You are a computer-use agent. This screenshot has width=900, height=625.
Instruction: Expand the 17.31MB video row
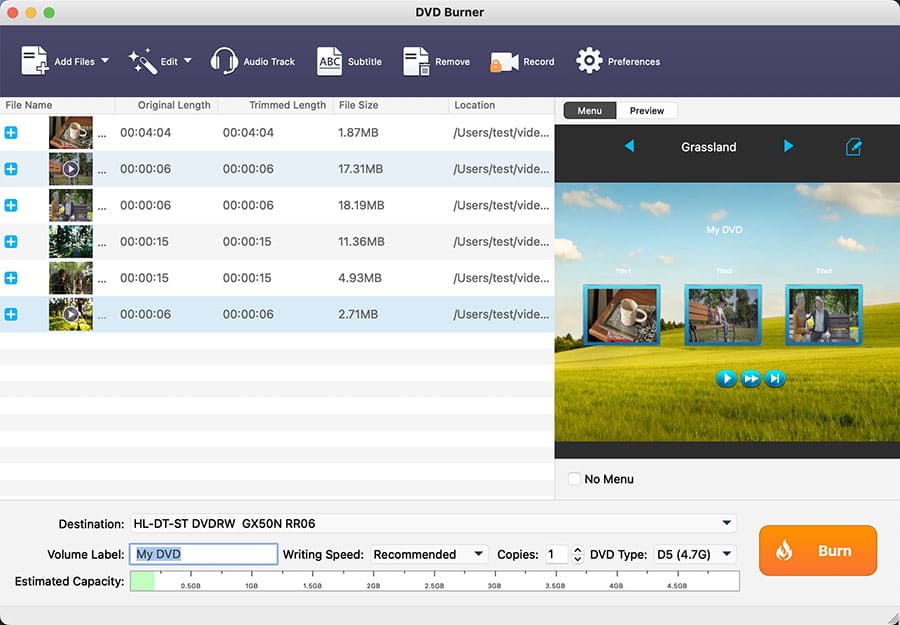pos(11,169)
